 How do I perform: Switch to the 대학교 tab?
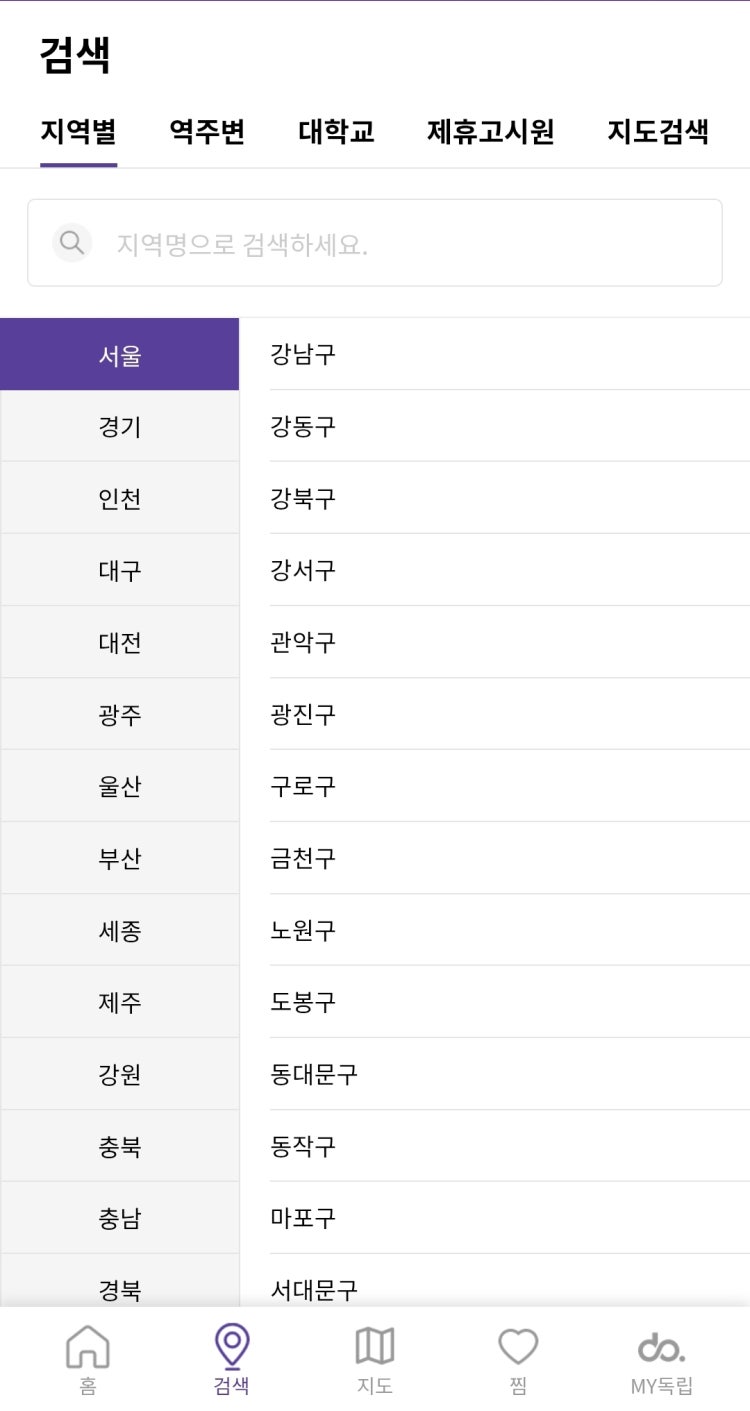pos(336,132)
